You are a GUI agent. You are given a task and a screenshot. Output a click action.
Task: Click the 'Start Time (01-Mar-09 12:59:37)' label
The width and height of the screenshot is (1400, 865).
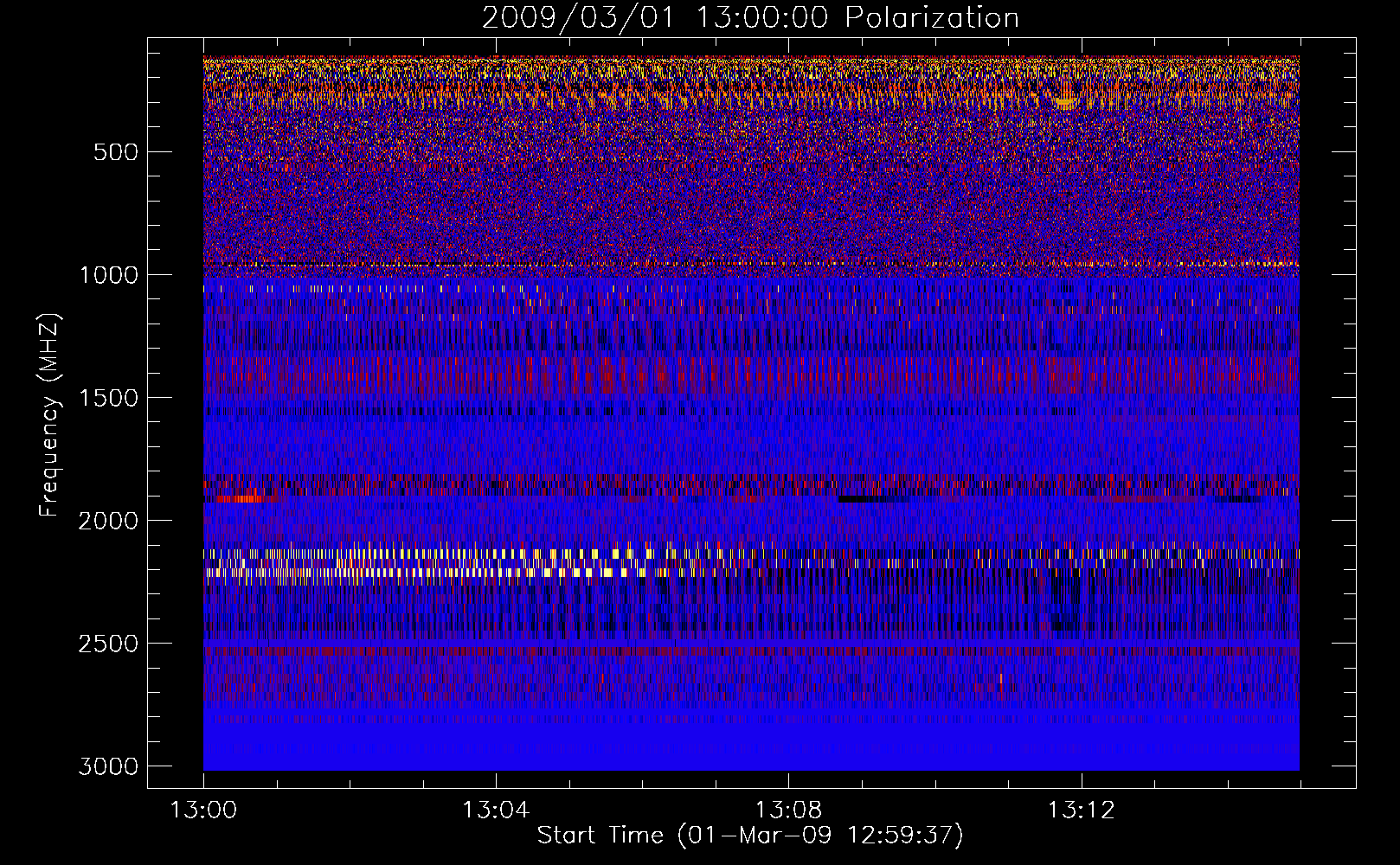(x=750, y=836)
